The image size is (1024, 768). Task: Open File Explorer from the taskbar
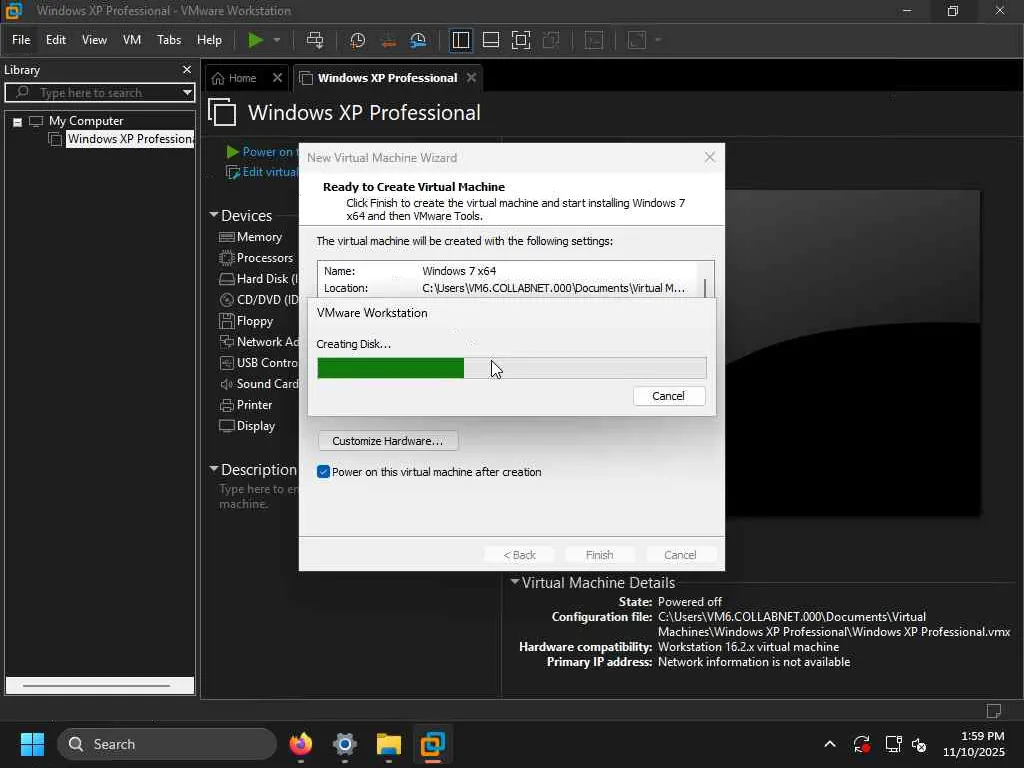click(389, 744)
